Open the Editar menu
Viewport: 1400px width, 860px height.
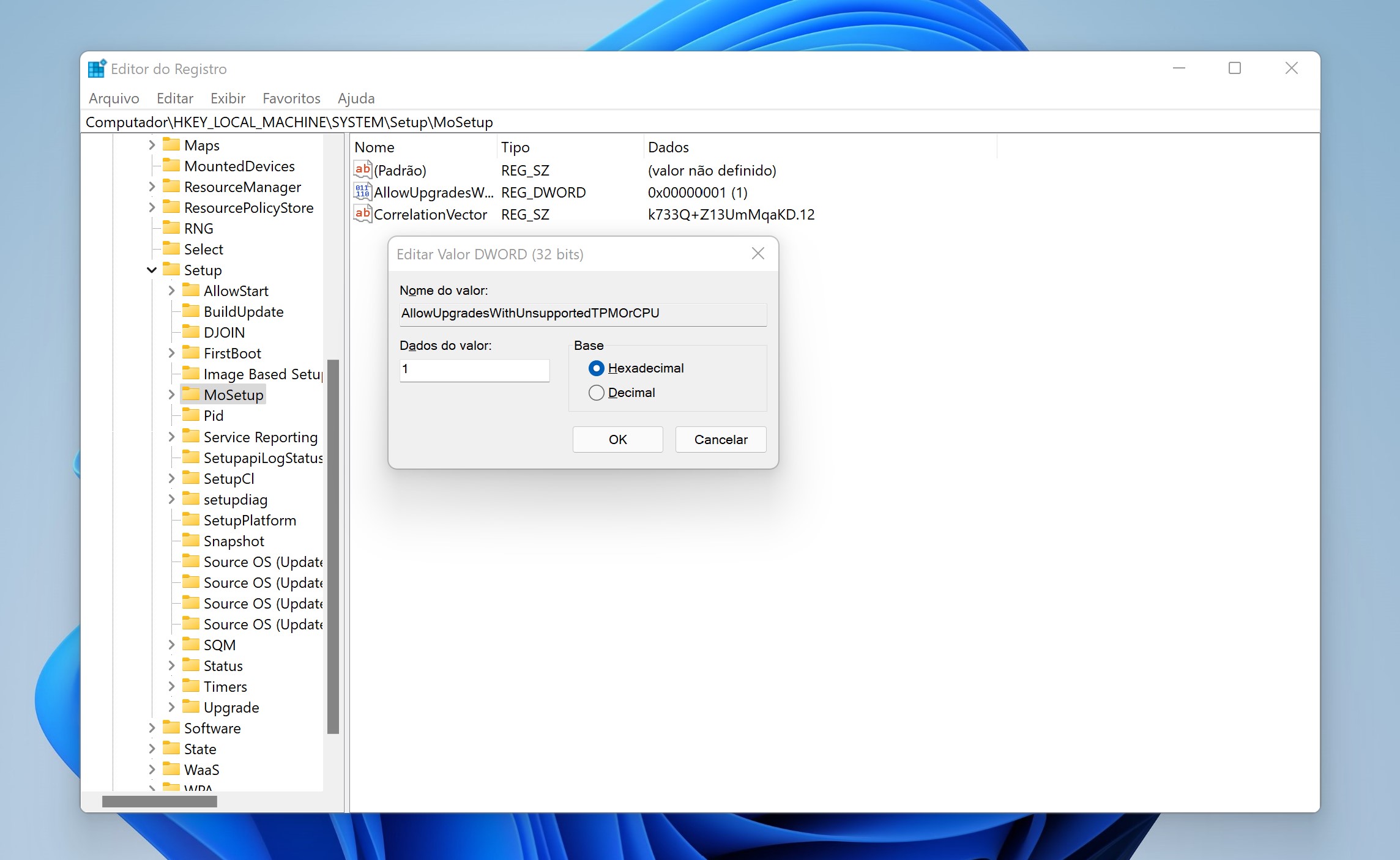point(173,97)
